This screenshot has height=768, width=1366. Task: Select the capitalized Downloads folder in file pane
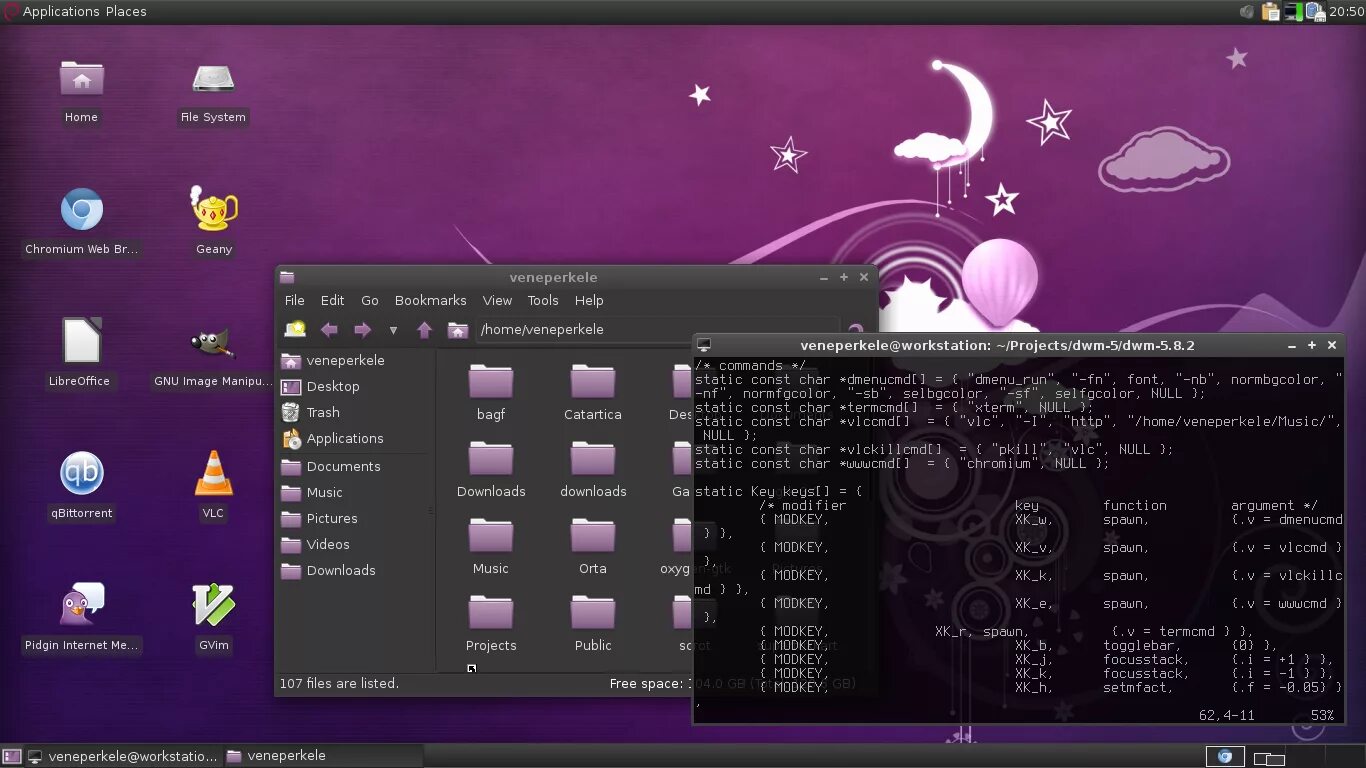click(x=491, y=468)
